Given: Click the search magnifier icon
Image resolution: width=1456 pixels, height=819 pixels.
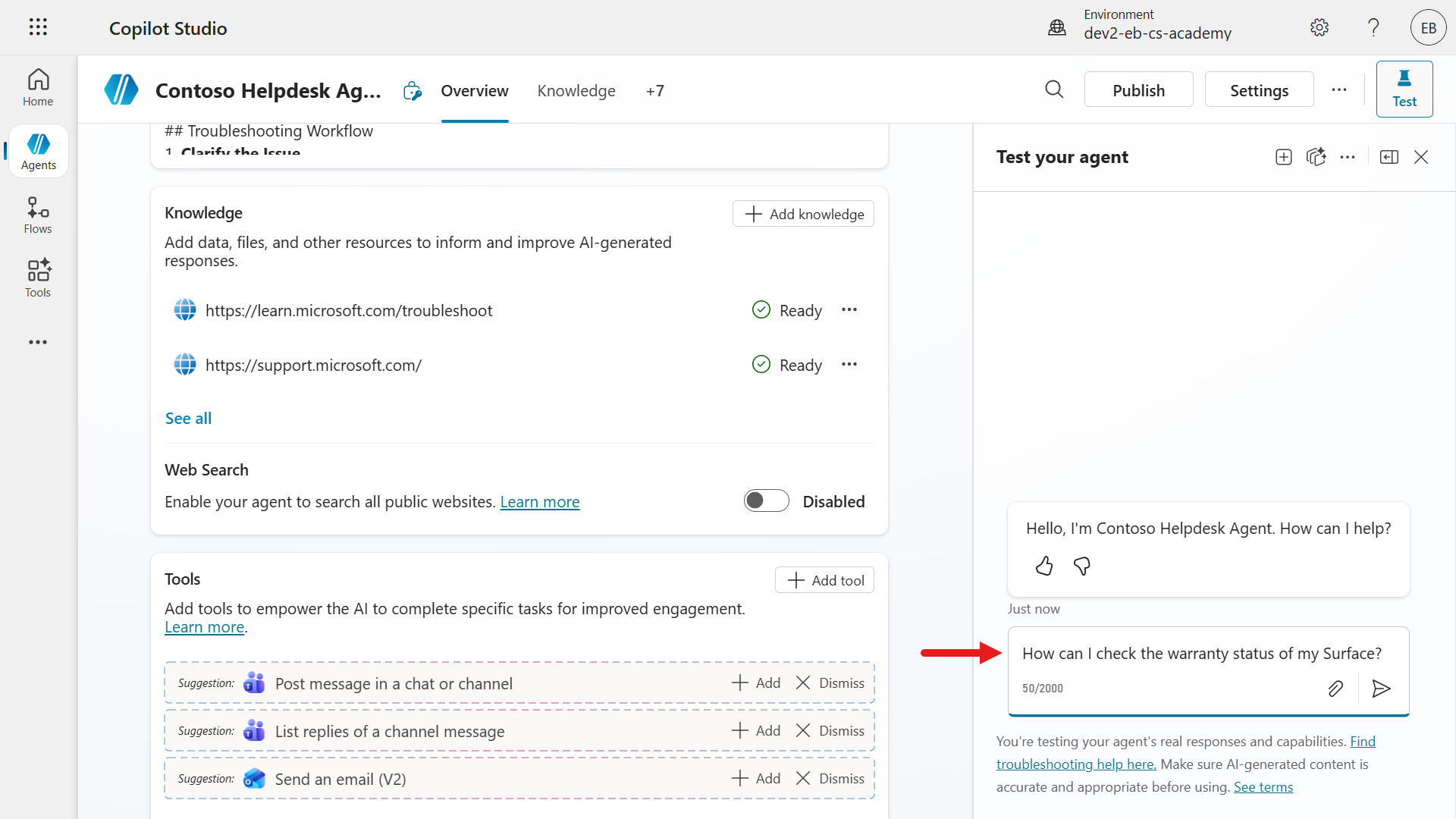Looking at the screenshot, I should (x=1054, y=89).
